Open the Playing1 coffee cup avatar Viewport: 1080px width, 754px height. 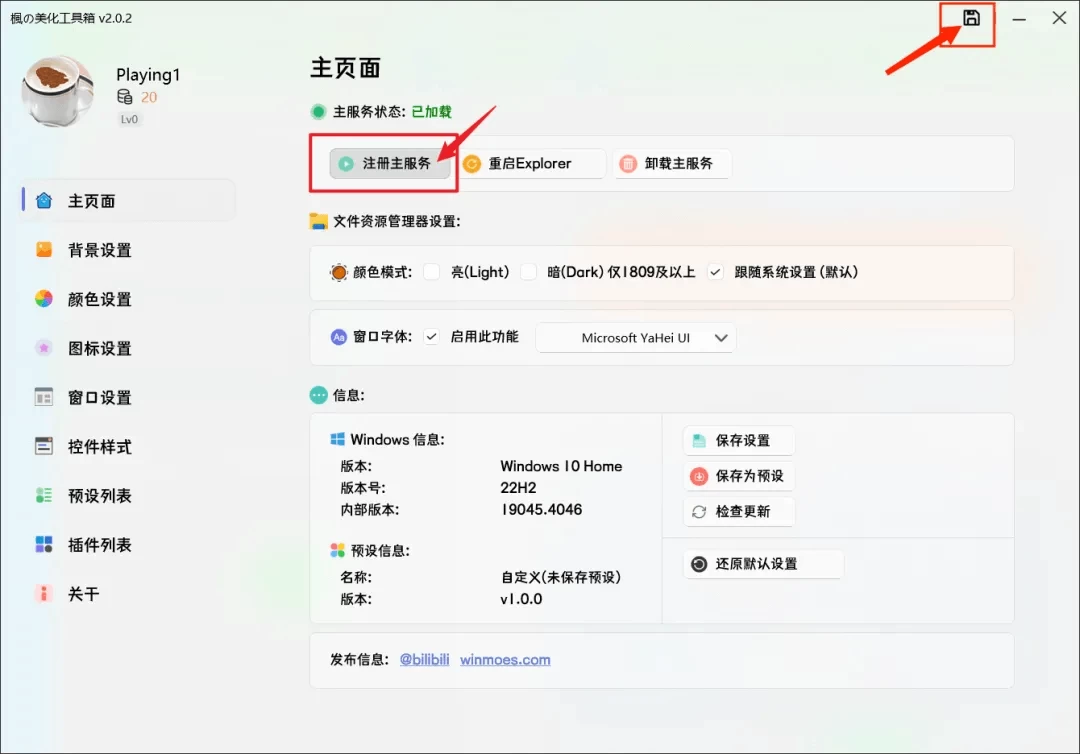click(58, 92)
